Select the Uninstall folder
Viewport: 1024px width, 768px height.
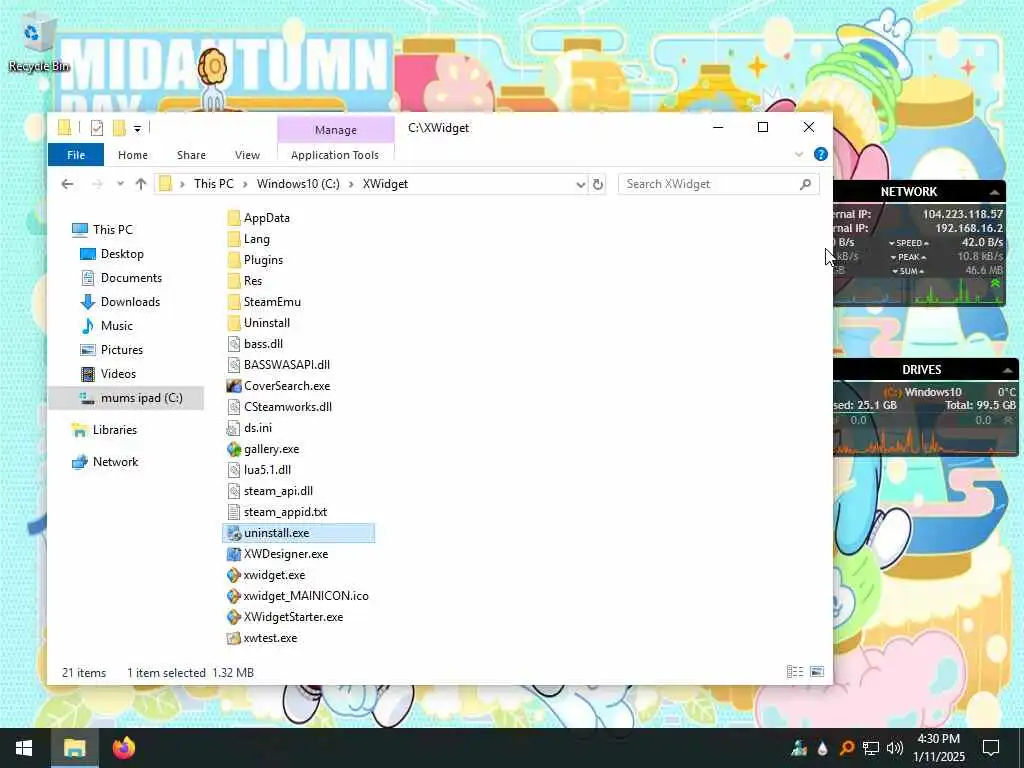pyautogui.click(x=259, y=323)
